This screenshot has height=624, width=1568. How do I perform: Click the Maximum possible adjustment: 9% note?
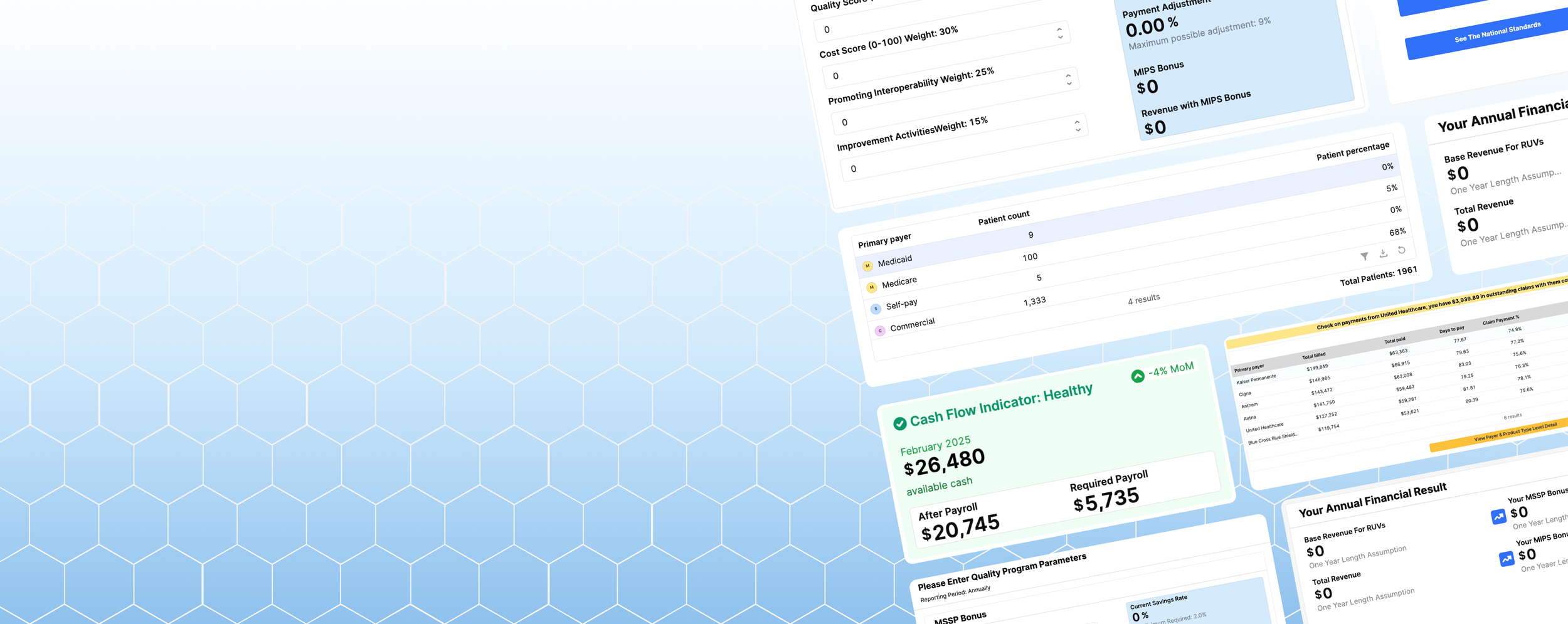(1199, 34)
